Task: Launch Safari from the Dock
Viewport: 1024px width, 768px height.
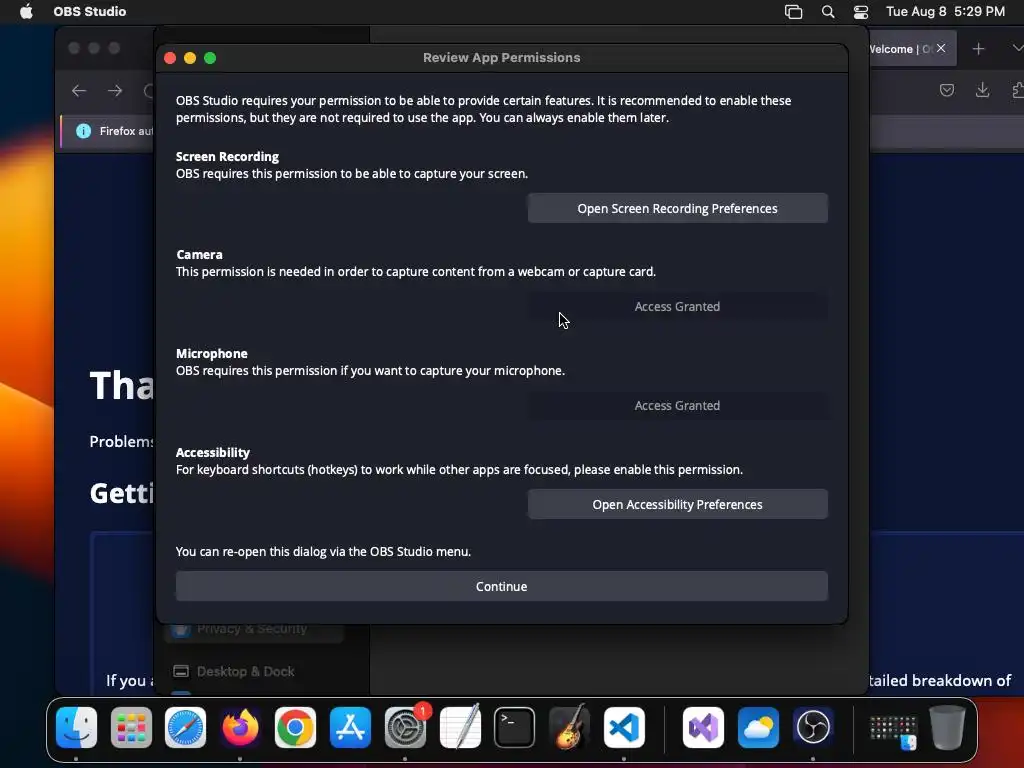Action: pos(185,727)
